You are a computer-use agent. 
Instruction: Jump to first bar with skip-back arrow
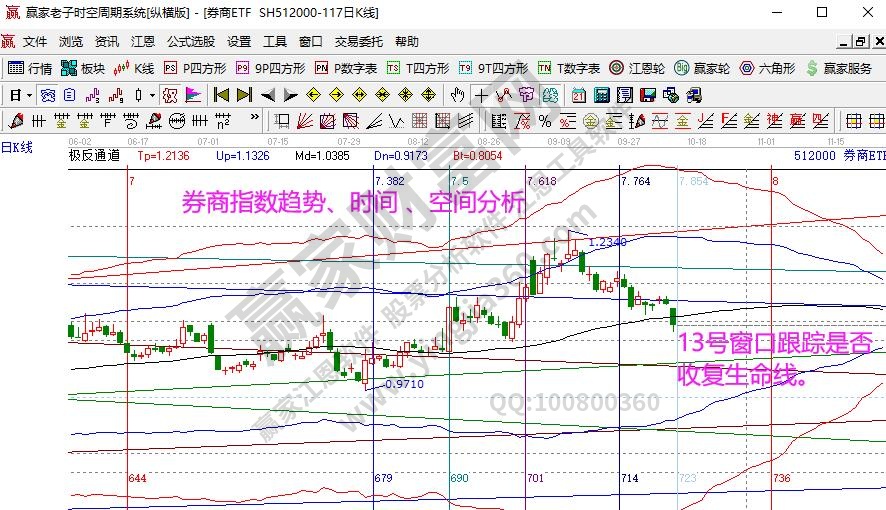tap(220, 95)
